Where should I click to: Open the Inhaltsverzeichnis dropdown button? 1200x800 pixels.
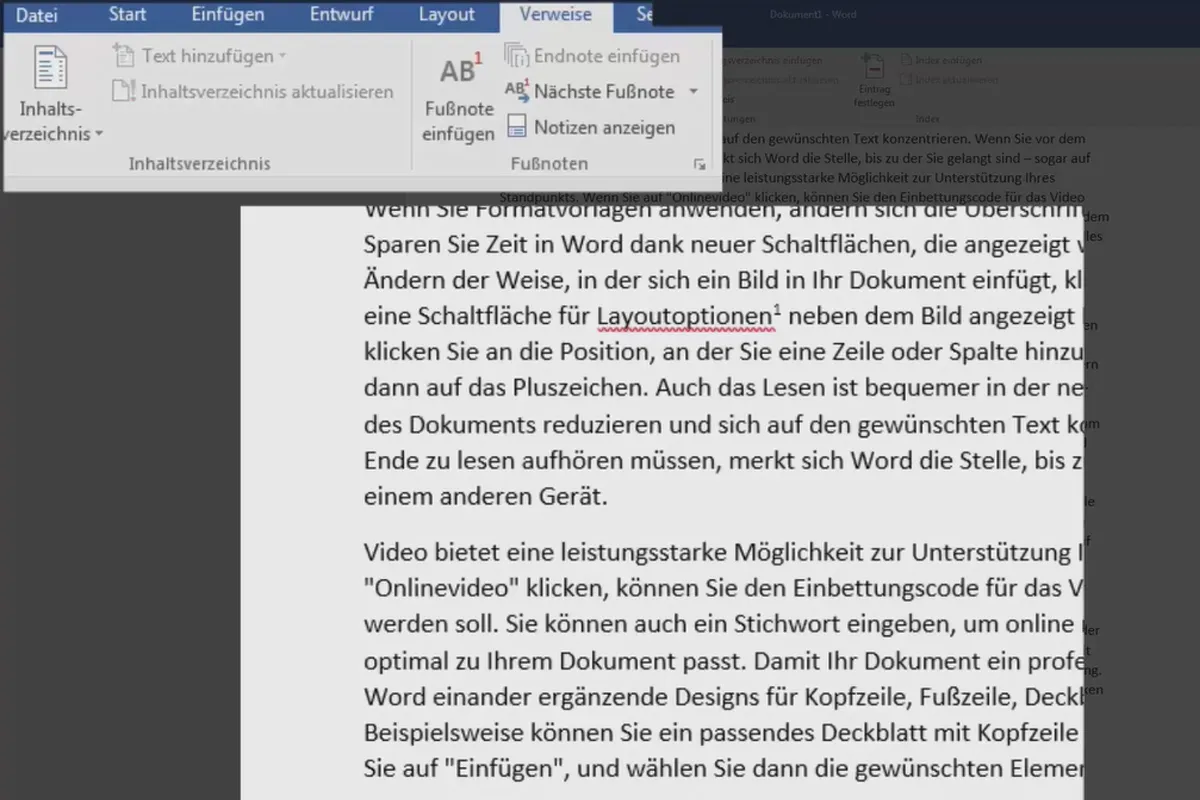[x=51, y=95]
